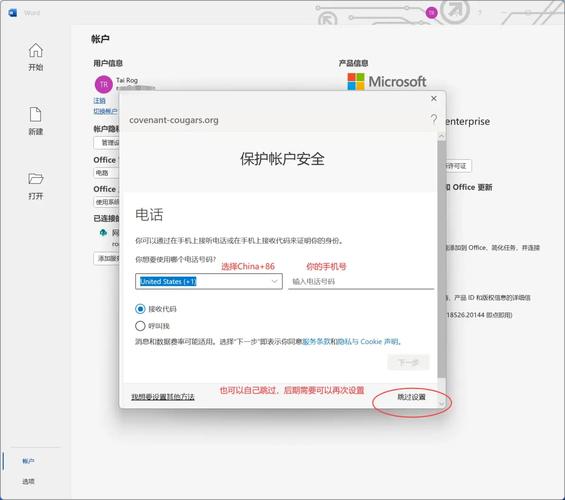Open the 新建 new document page
Viewport: 565px width, 500px height.
pos(36,121)
